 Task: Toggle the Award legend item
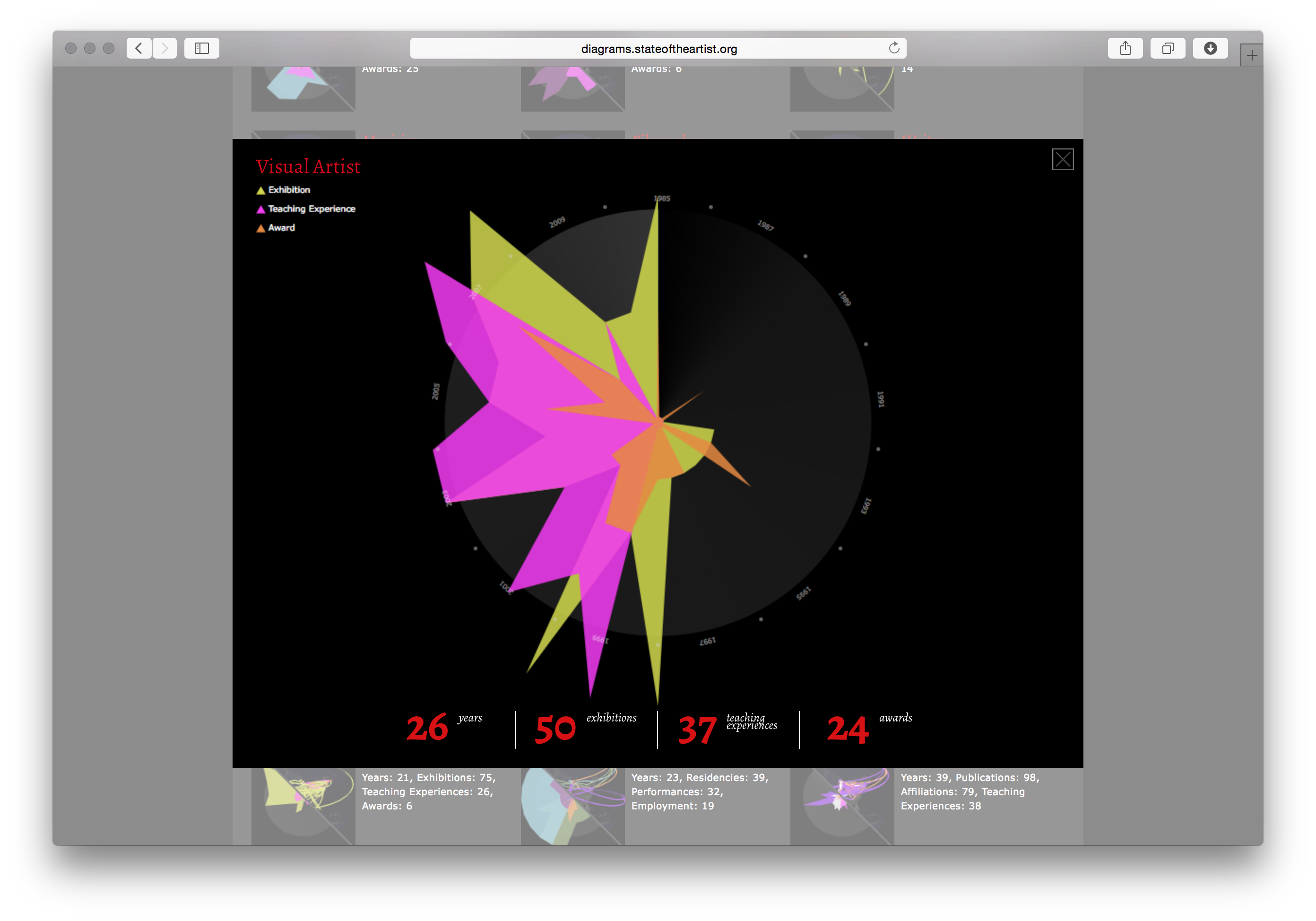[x=281, y=227]
